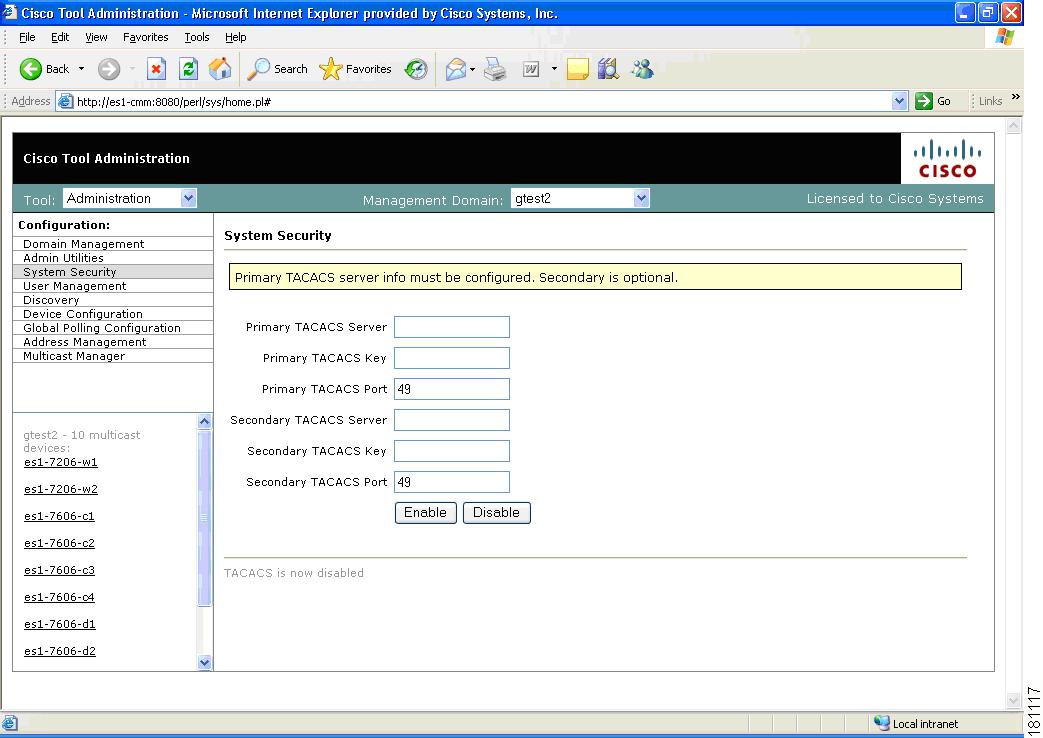Open the File menu
Image resolution: width=1043 pixels, height=738 pixels.
click(27, 37)
